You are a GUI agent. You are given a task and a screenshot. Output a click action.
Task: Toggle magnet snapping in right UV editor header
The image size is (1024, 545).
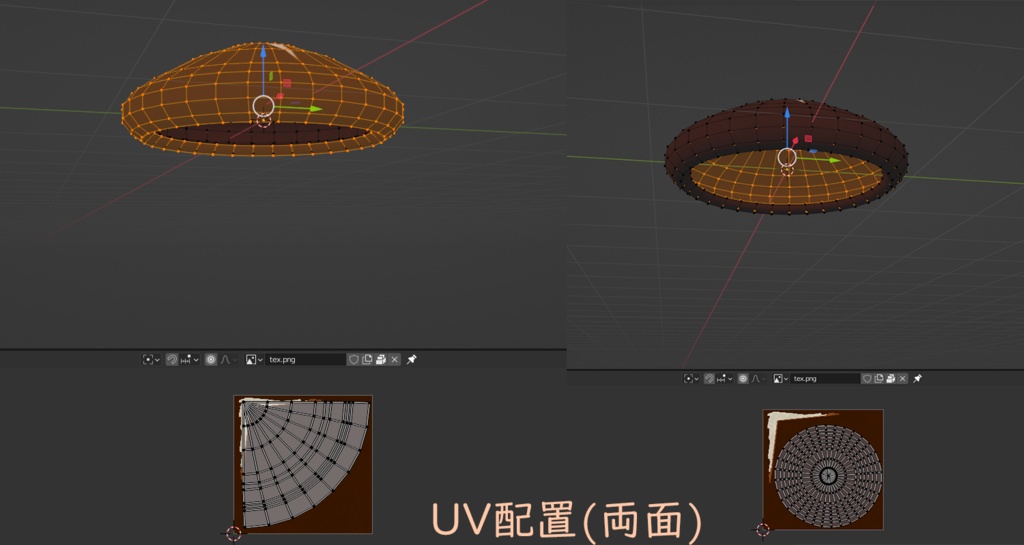[709, 379]
